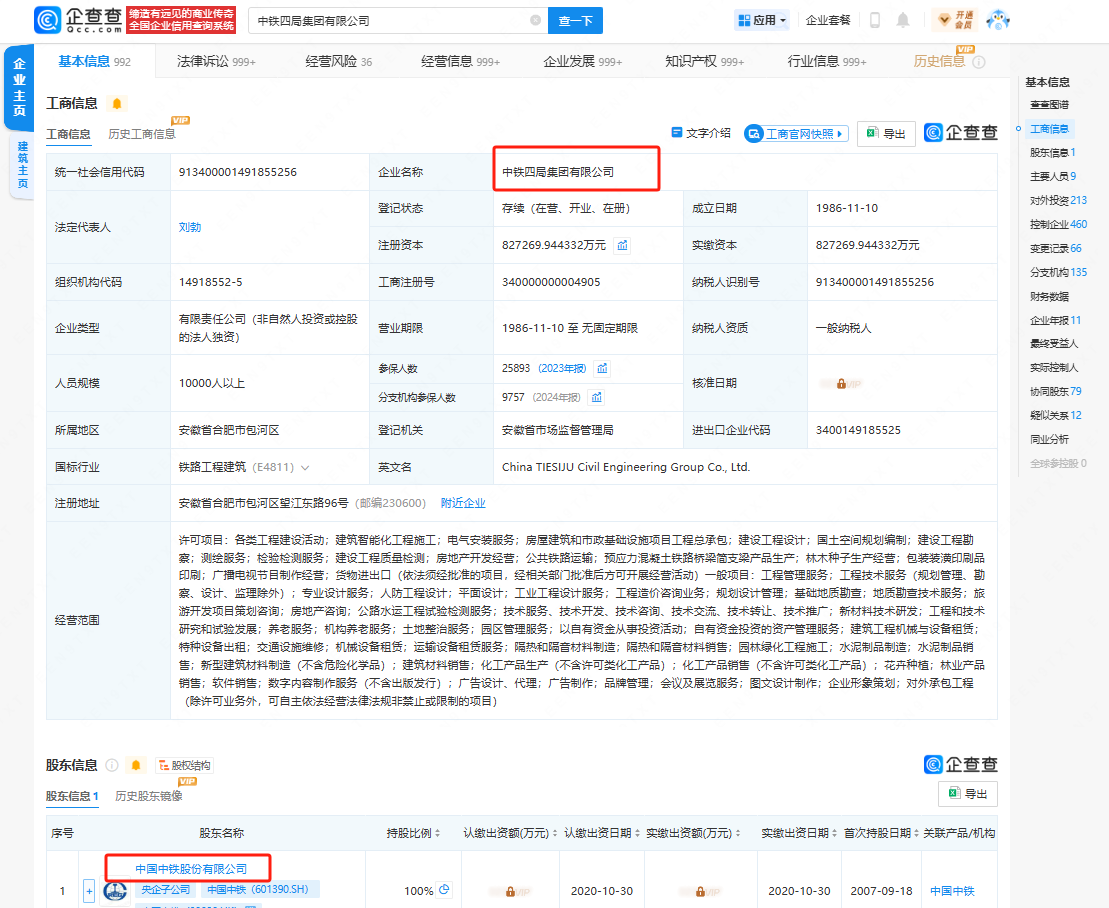Screen dimensions: 1109x908
Task: Open the penguin user avatar
Action: [999, 20]
